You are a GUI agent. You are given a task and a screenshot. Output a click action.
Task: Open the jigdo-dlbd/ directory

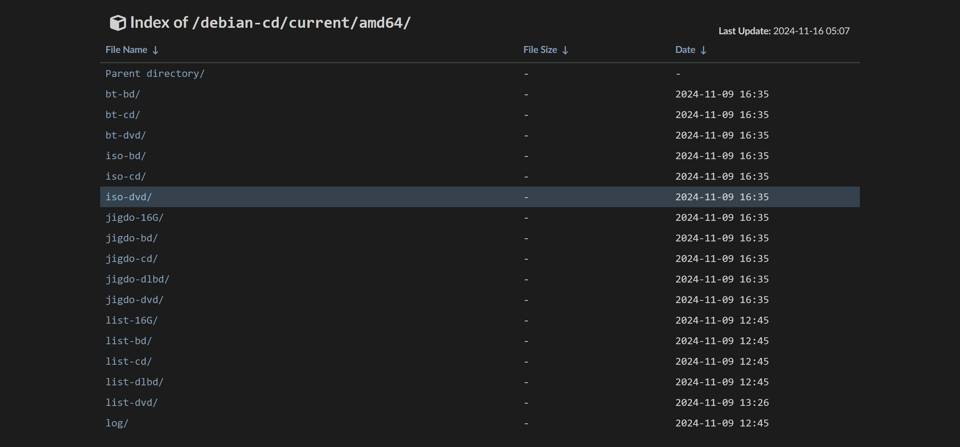coord(137,279)
